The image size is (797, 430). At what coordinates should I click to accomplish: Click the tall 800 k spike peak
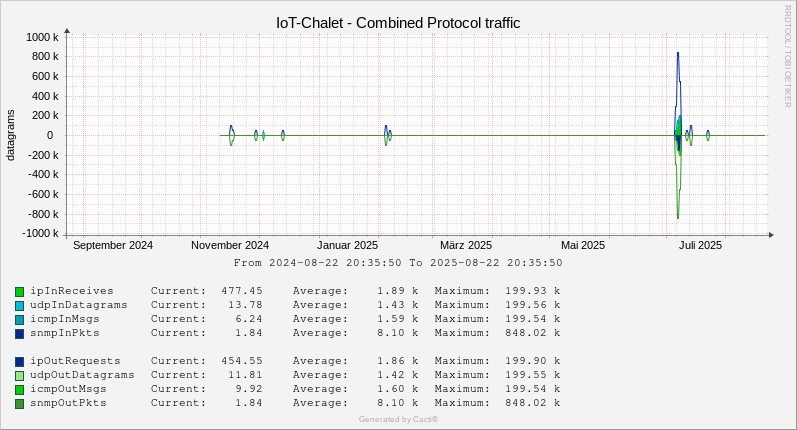(x=678, y=53)
